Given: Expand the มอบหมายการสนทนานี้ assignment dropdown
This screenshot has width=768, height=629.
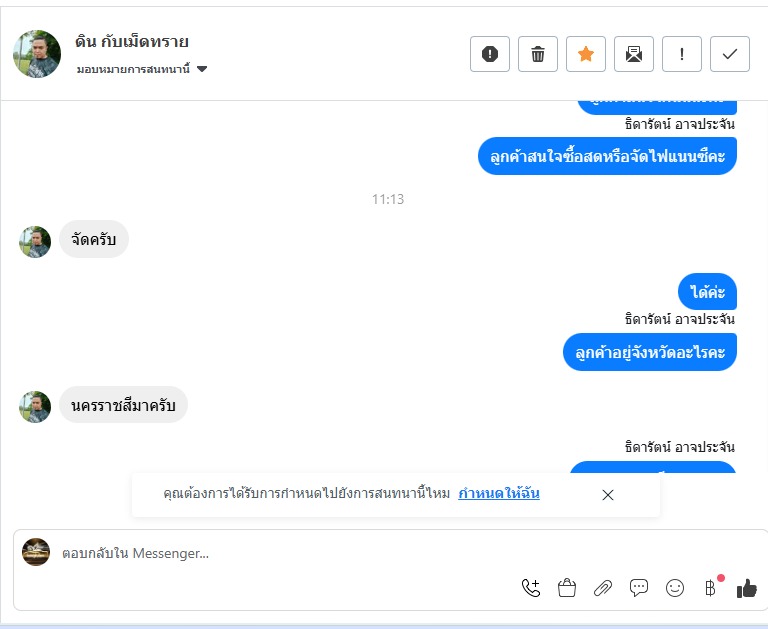Looking at the screenshot, I should [142, 69].
